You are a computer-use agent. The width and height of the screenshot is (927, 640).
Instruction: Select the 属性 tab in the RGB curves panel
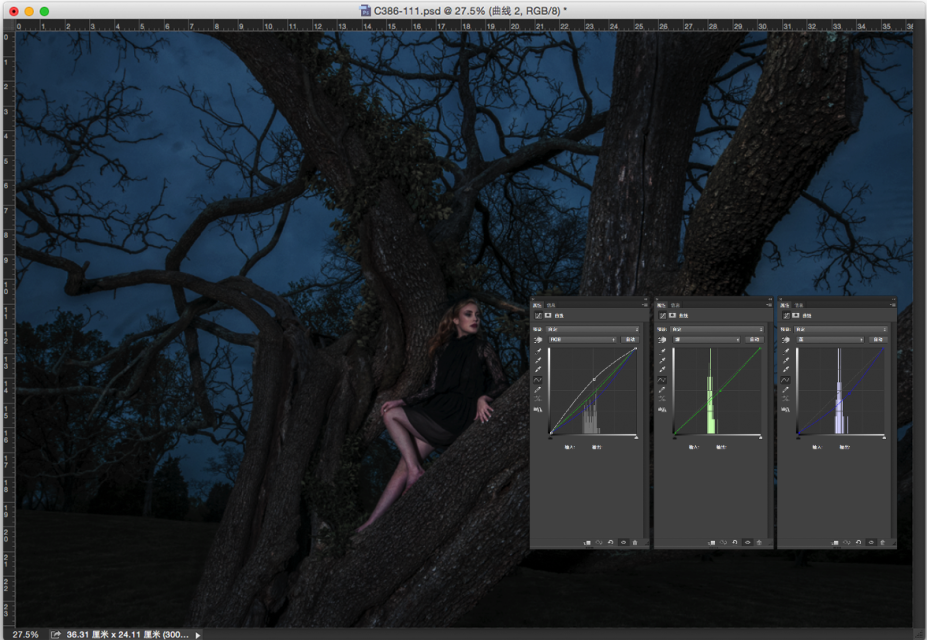(537, 305)
